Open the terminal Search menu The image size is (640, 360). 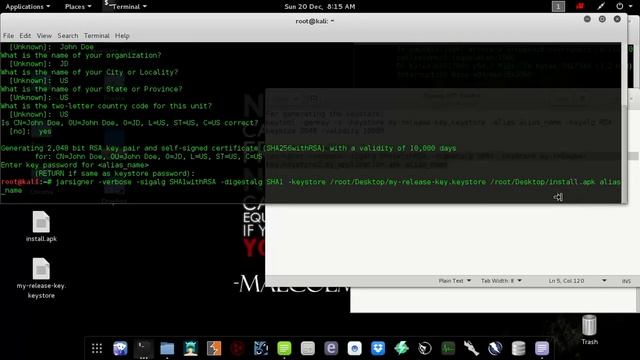[68, 36]
